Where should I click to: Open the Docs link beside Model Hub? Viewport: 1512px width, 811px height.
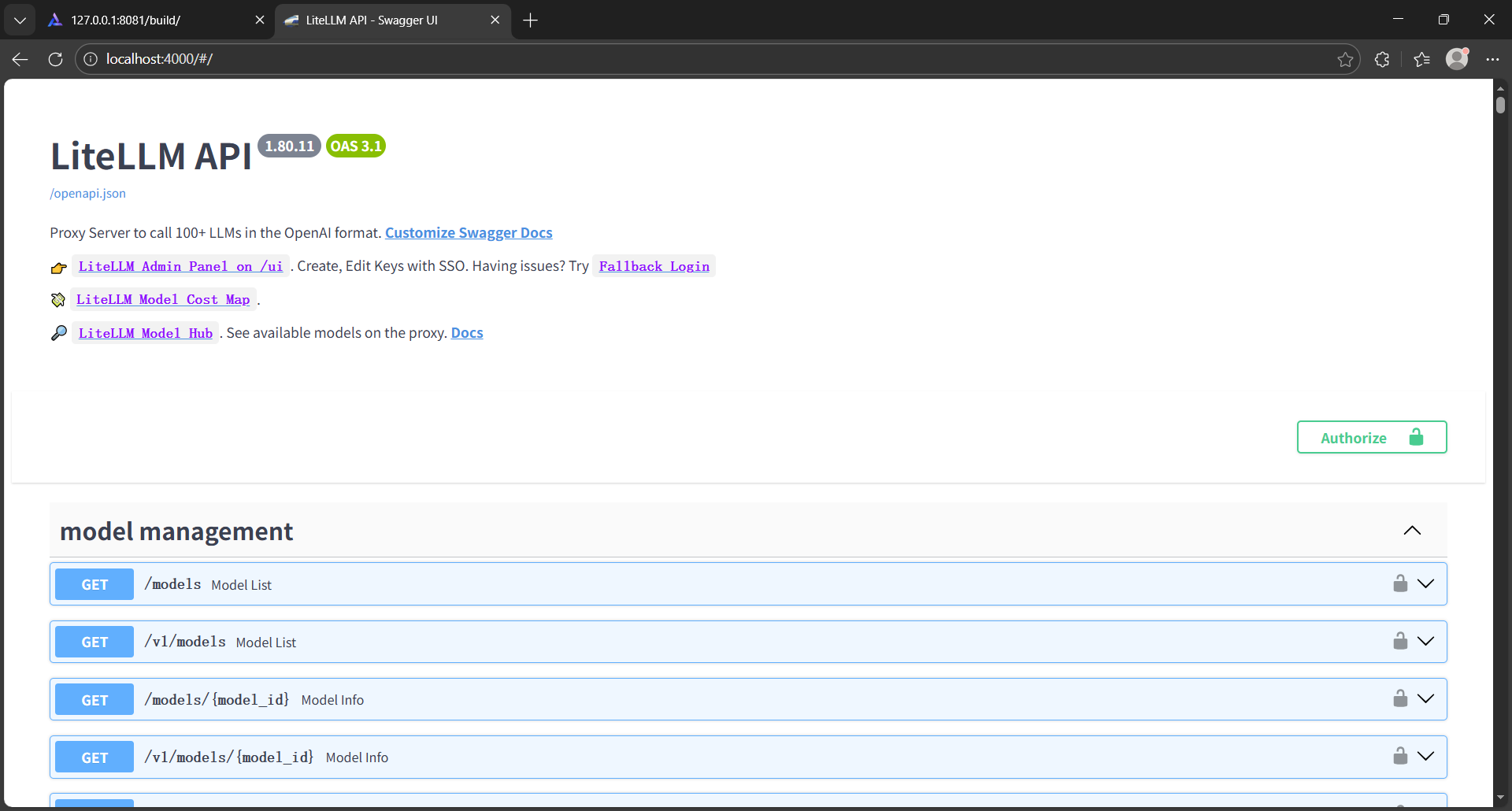[467, 332]
